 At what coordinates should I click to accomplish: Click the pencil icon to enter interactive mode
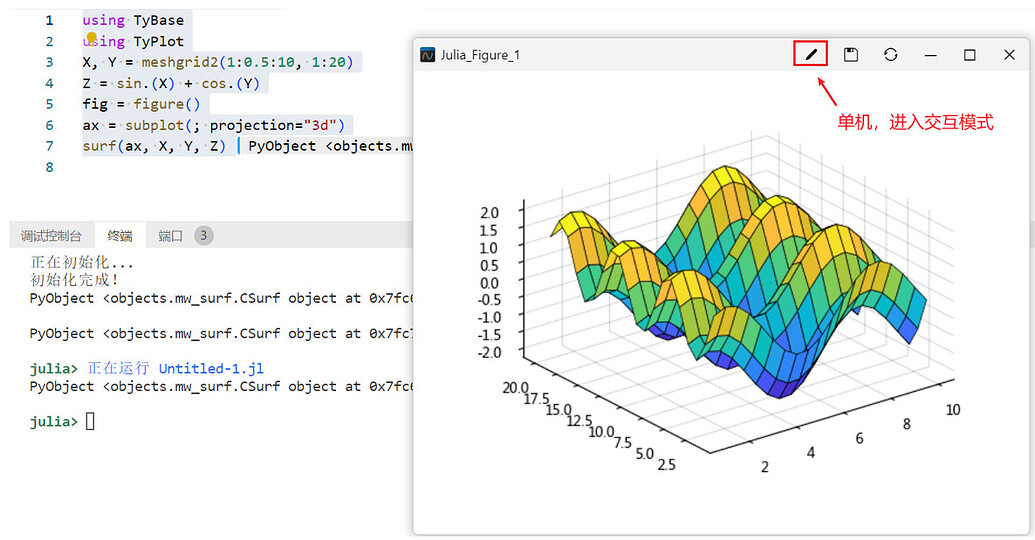click(811, 55)
